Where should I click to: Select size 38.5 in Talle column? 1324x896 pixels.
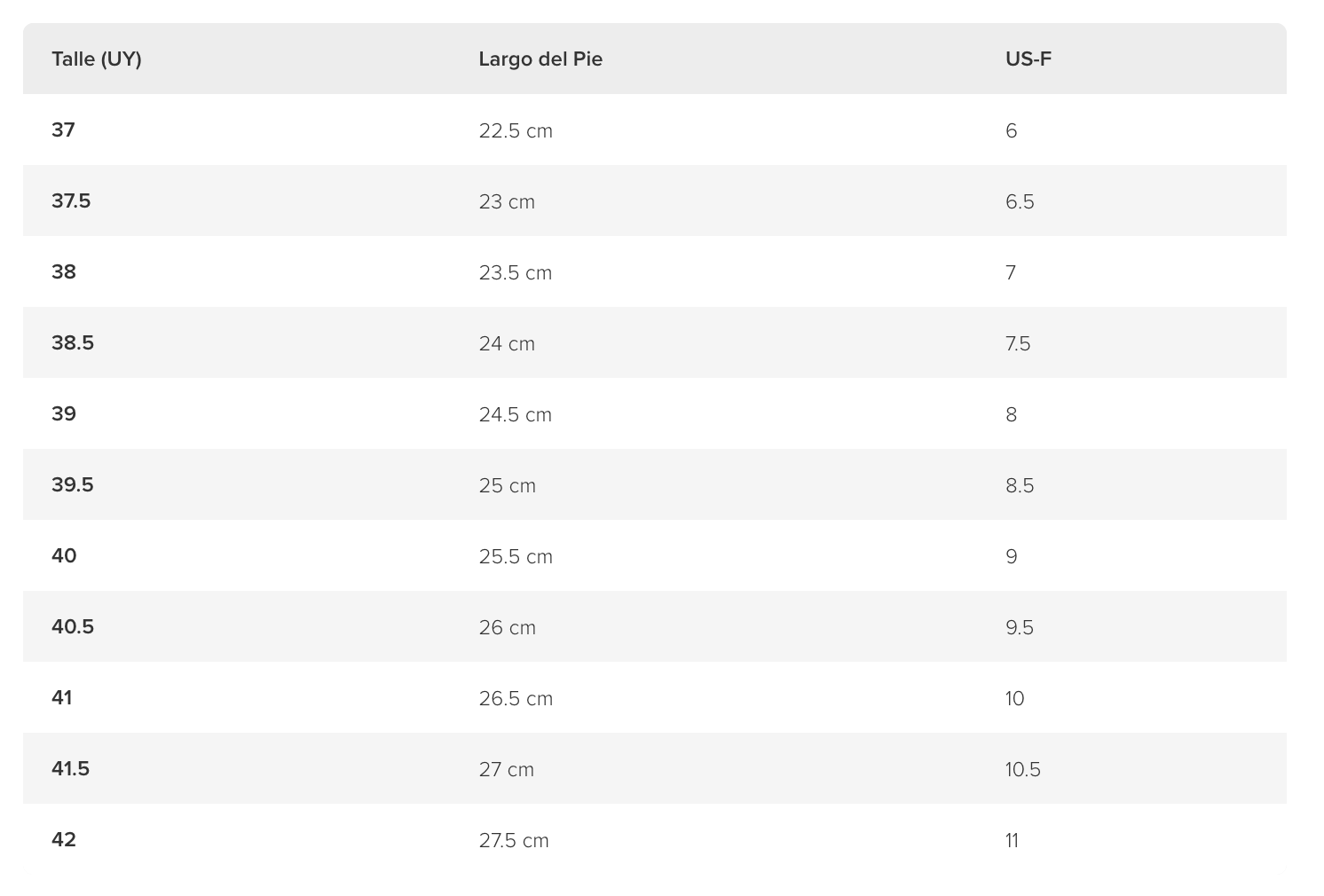coord(73,343)
